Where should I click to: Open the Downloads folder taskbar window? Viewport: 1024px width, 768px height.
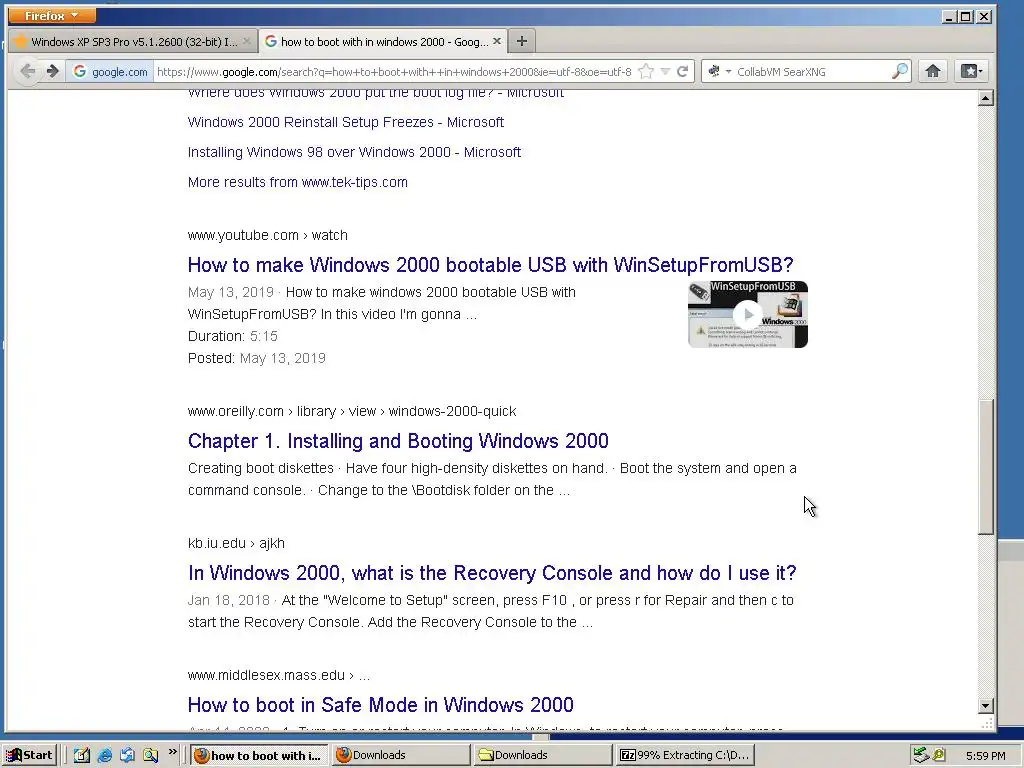click(542, 755)
